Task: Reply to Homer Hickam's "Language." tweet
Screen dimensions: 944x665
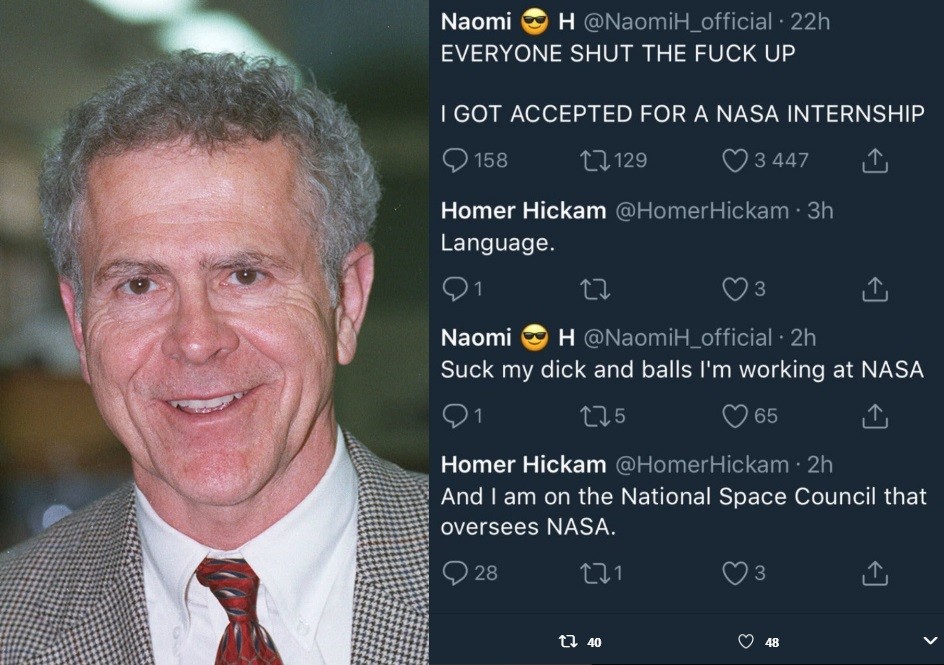Action: (455, 289)
